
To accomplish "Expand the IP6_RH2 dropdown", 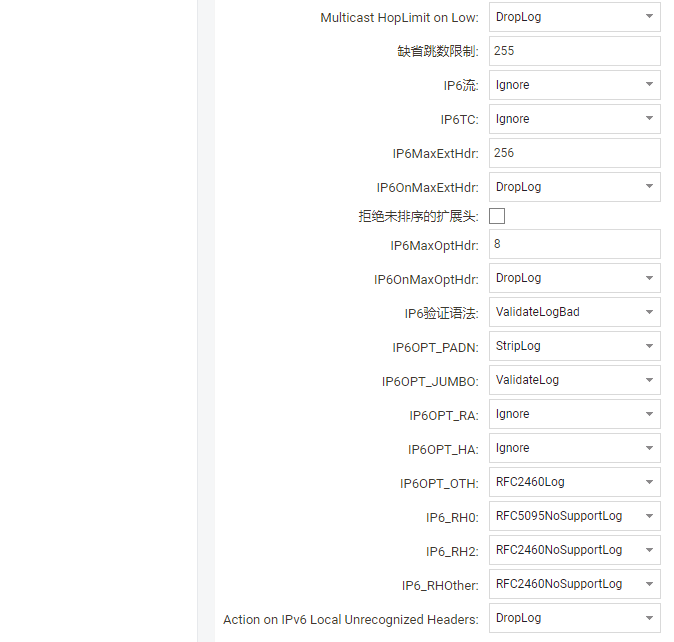I will point(574,550).
